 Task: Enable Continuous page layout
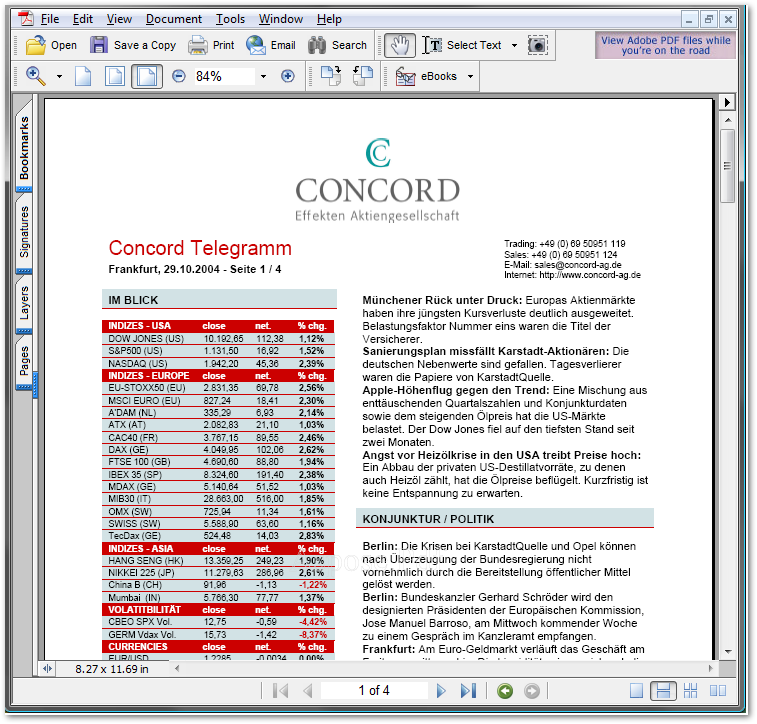pos(662,691)
